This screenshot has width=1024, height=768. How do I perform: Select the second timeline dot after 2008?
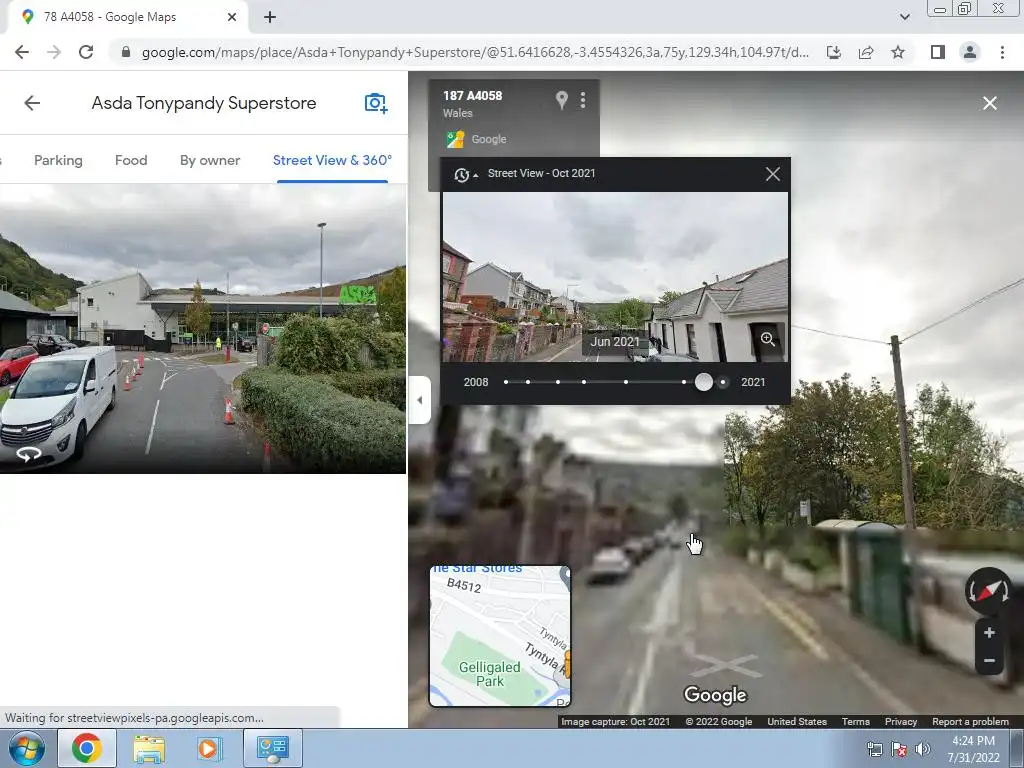(558, 382)
